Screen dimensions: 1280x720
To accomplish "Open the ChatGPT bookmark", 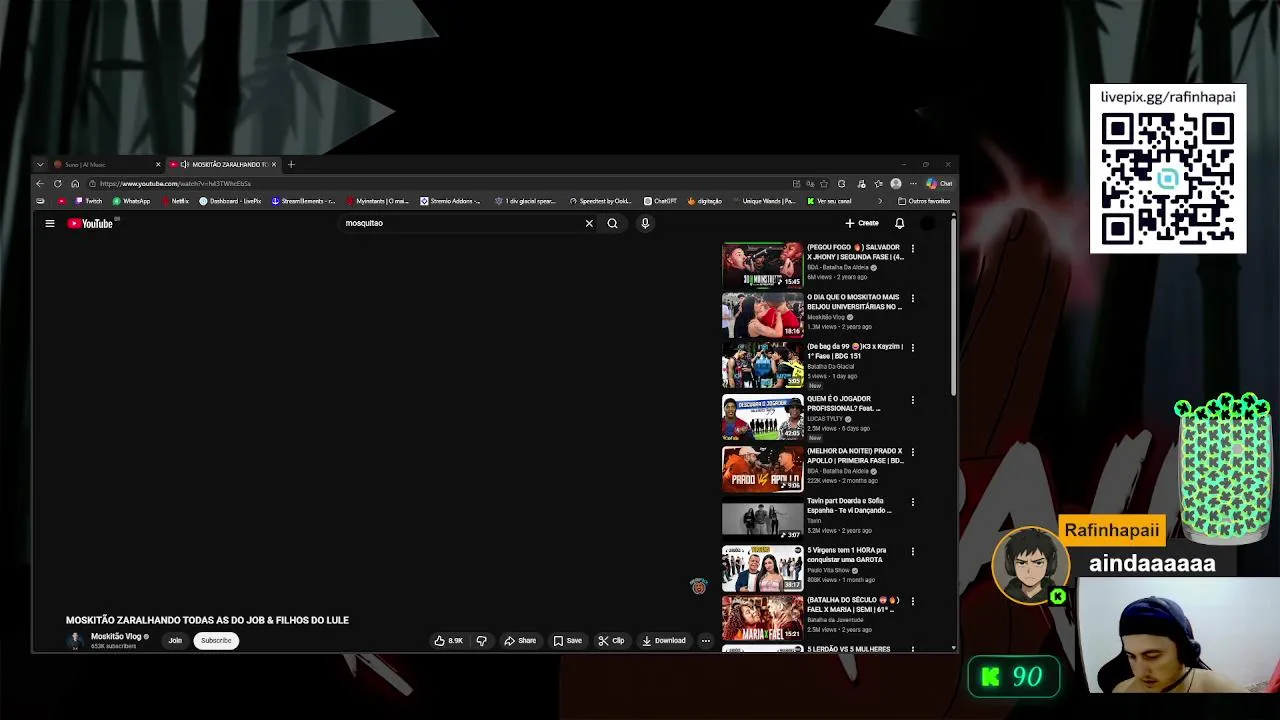I will click(x=660, y=201).
